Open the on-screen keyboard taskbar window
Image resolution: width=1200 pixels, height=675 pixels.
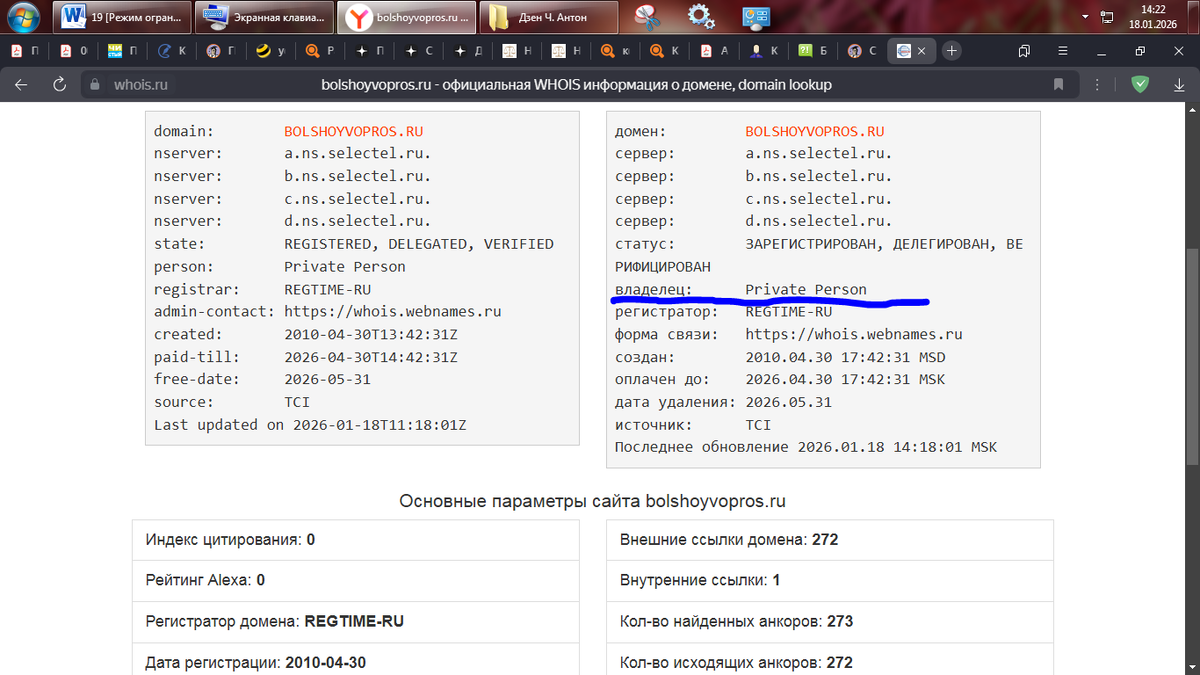[x=263, y=17]
